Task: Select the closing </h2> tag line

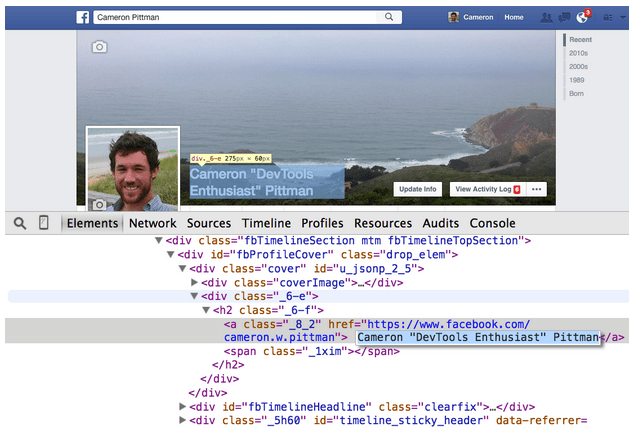Action: 228,365
